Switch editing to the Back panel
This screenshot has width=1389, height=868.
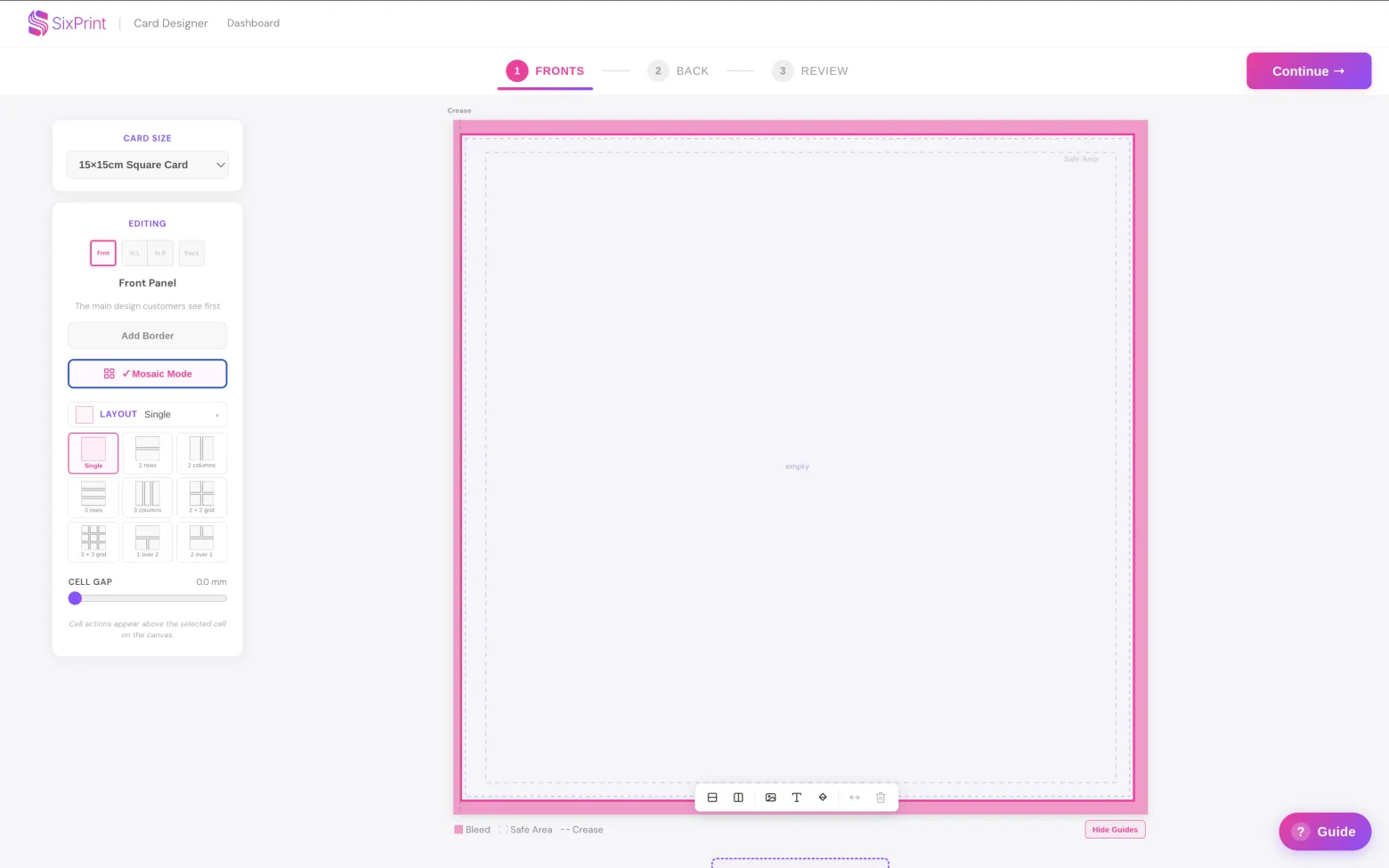tap(191, 253)
